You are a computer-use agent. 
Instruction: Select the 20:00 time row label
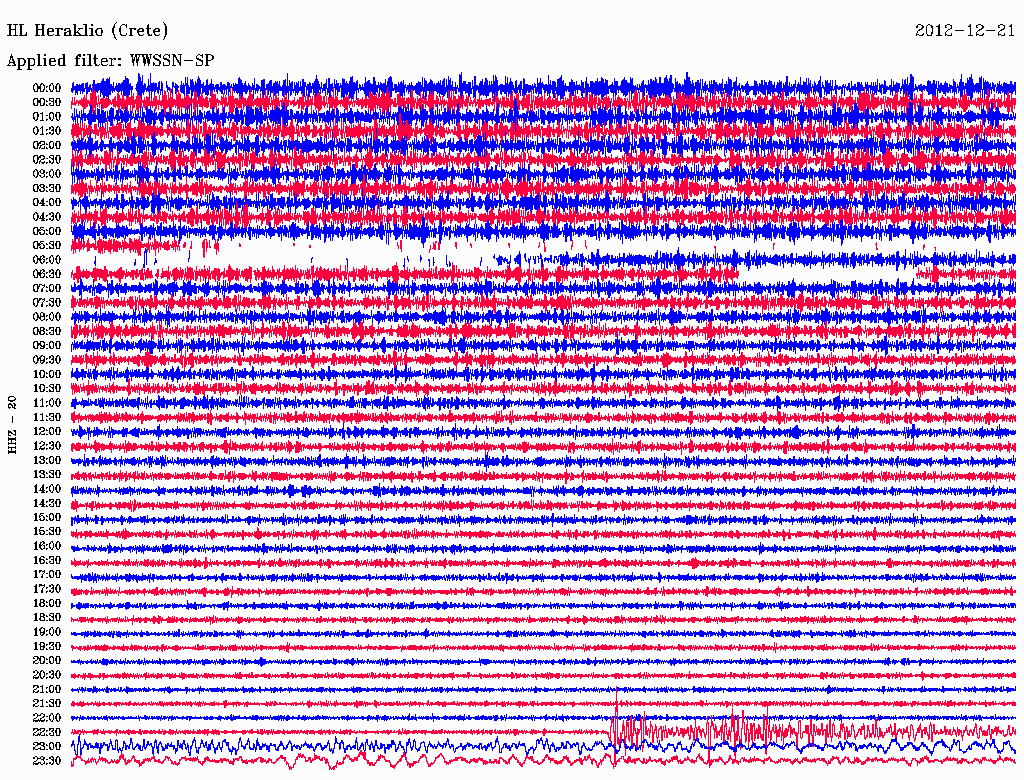click(x=47, y=660)
